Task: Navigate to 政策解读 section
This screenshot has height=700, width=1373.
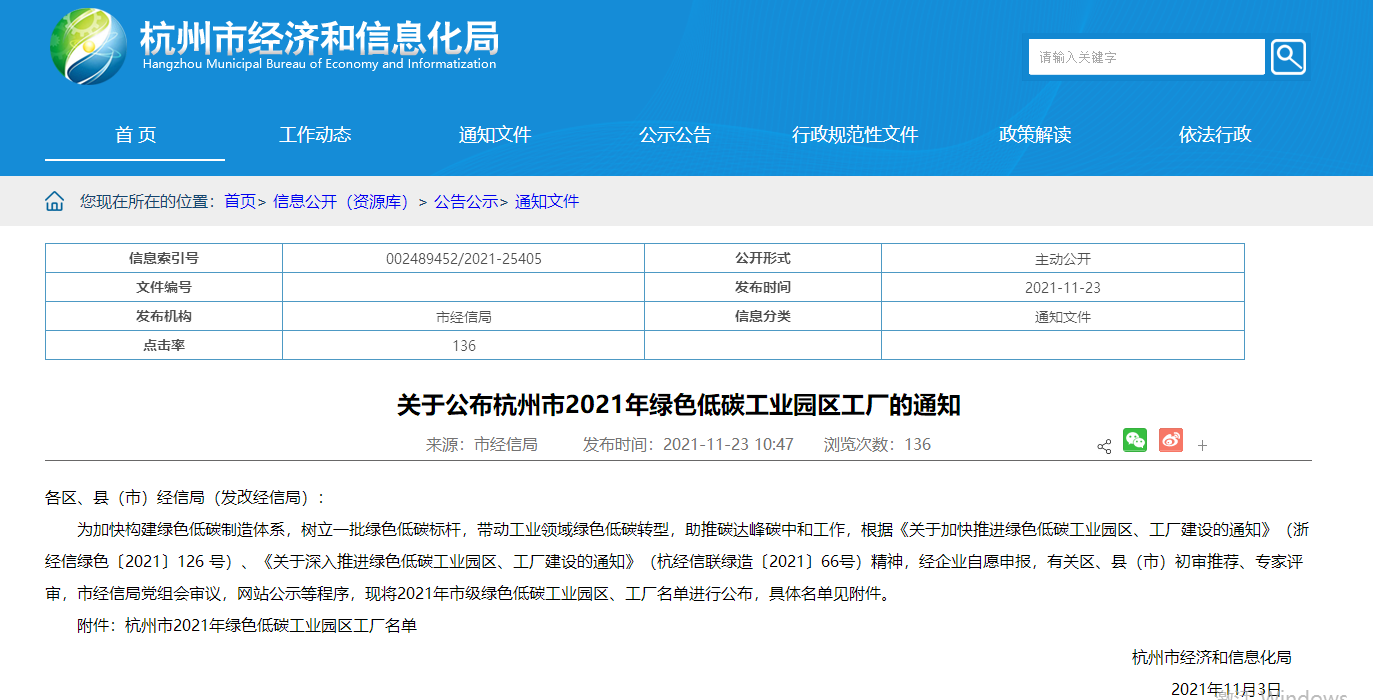Action: coord(1035,135)
